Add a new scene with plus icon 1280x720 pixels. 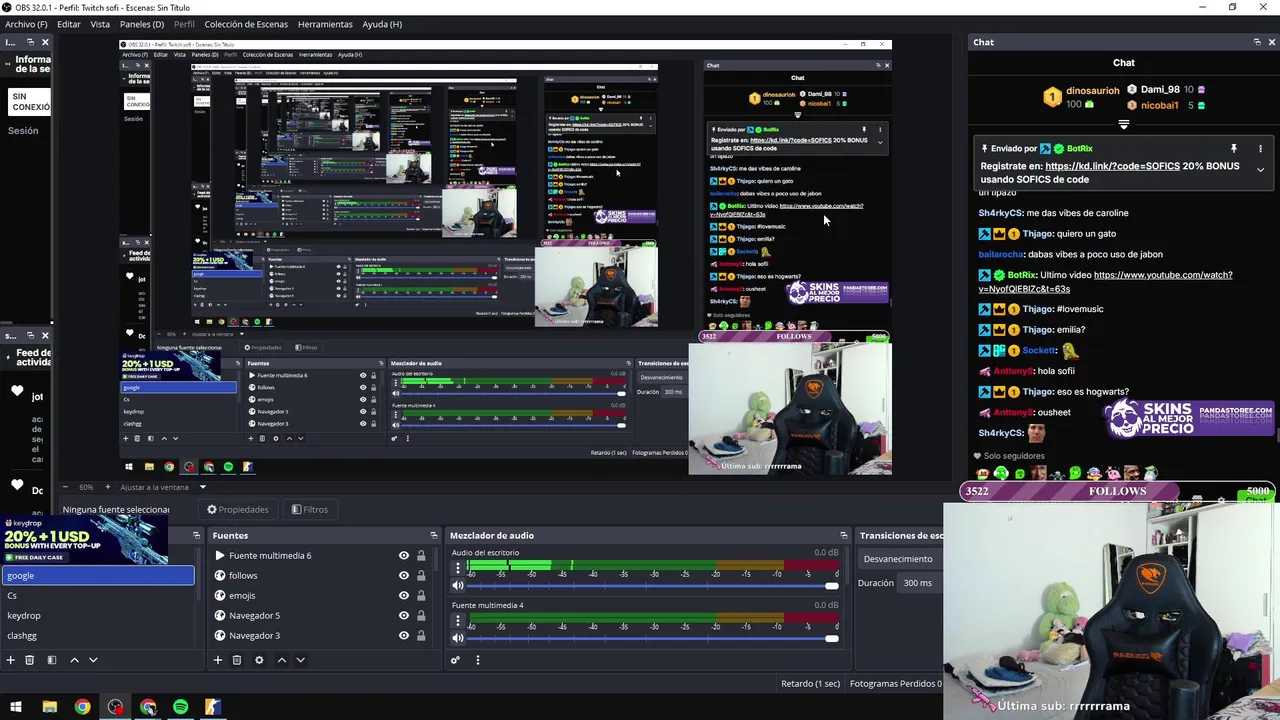click(x=10, y=660)
